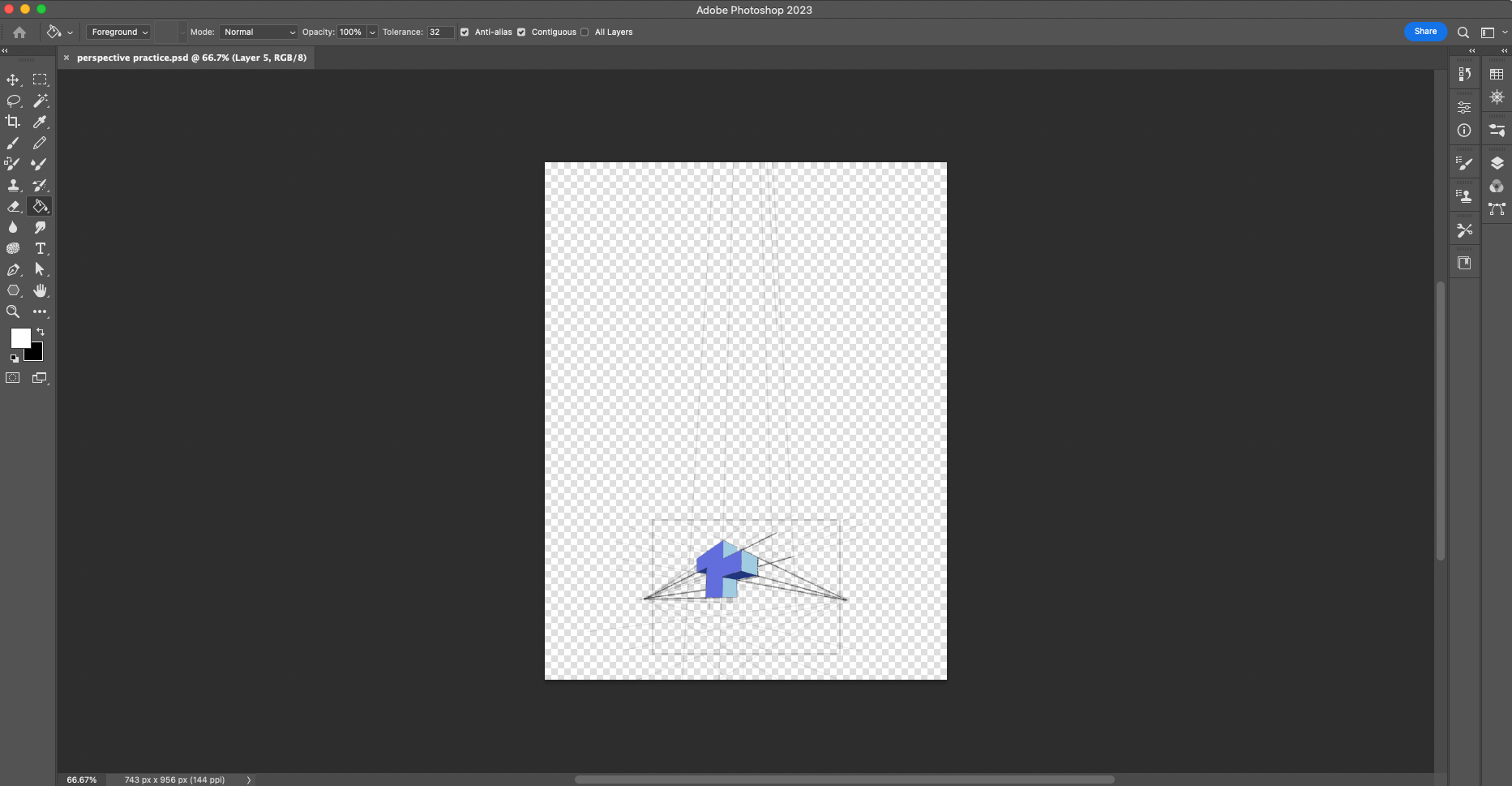The width and height of the screenshot is (1512, 786).
Task: Click the Share button
Action: click(x=1425, y=32)
